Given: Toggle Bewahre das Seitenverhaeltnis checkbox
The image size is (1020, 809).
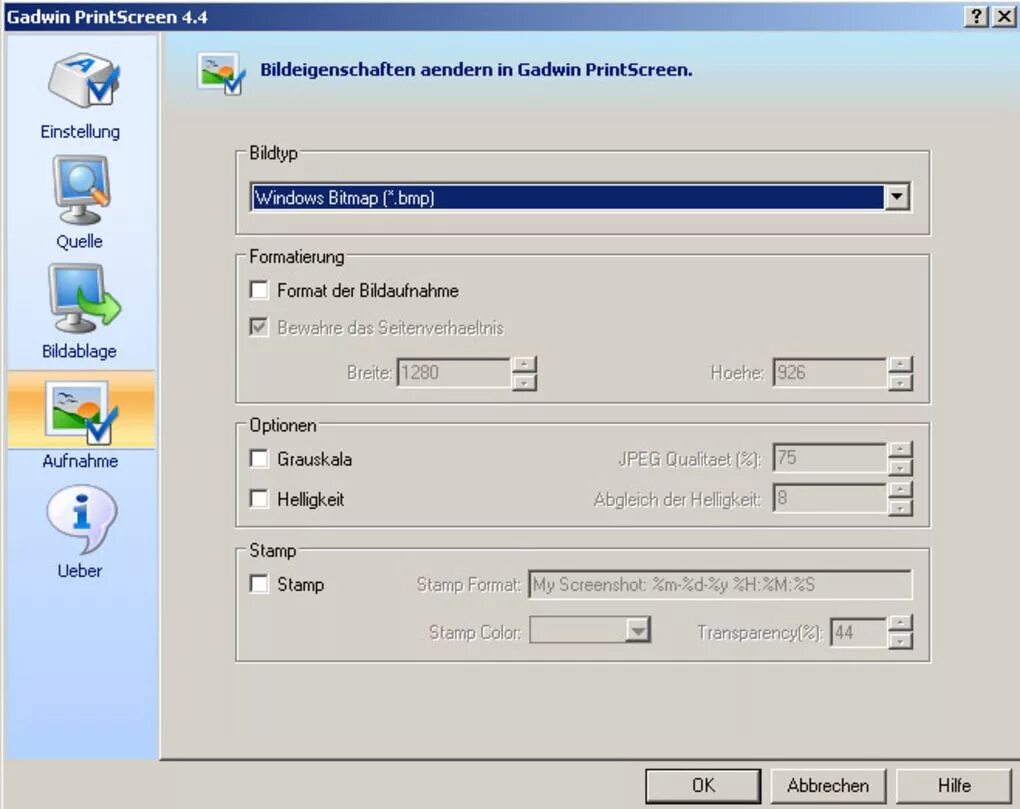Looking at the screenshot, I should click(259, 326).
